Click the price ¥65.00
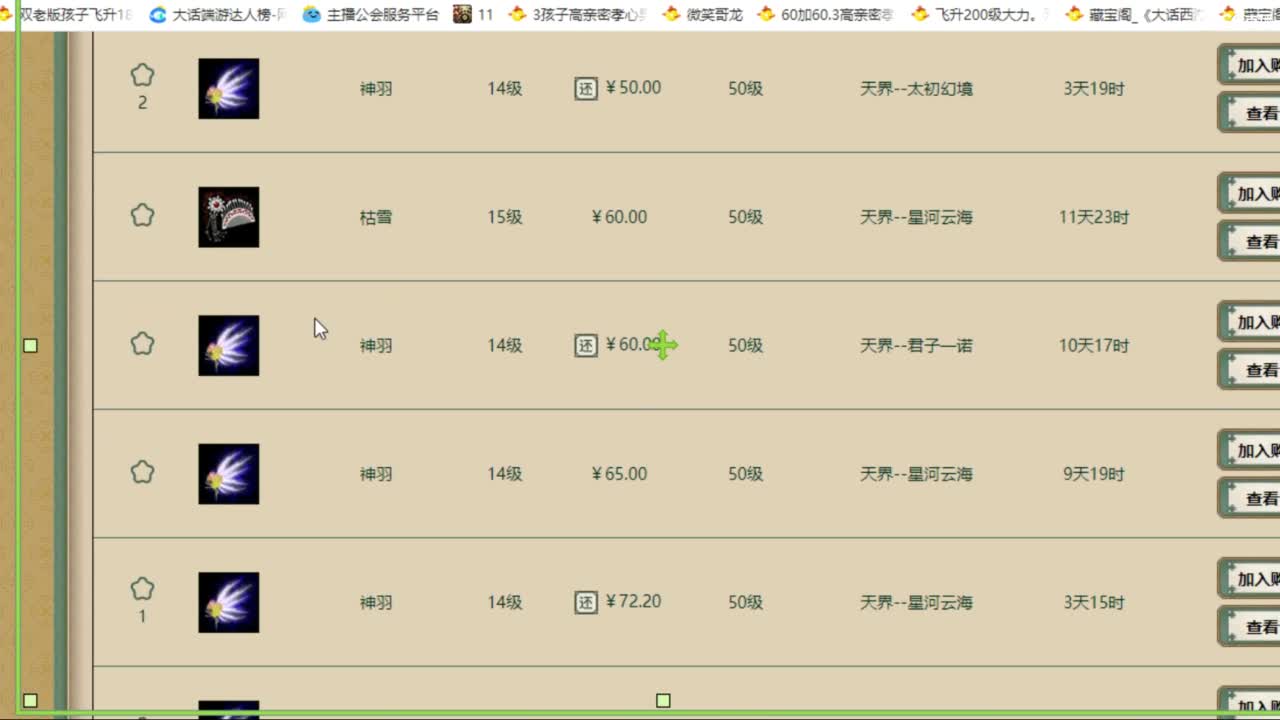Image resolution: width=1280 pixels, height=720 pixels. click(619, 474)
